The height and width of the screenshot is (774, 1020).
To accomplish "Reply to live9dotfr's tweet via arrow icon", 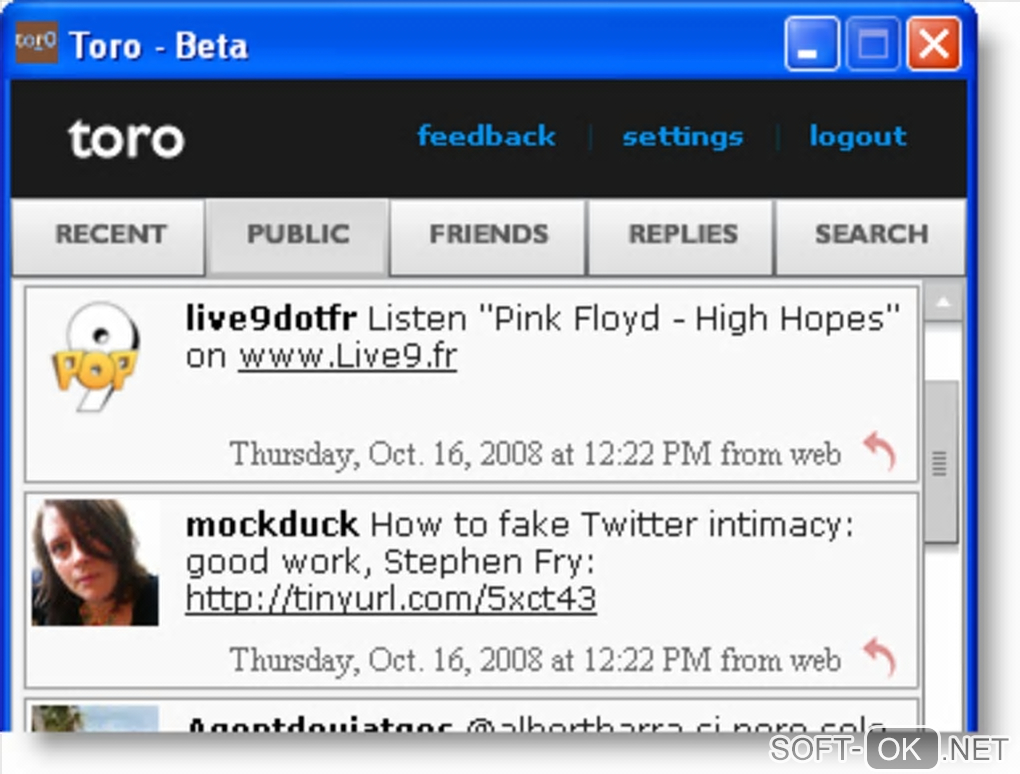I will pos(879,451).
